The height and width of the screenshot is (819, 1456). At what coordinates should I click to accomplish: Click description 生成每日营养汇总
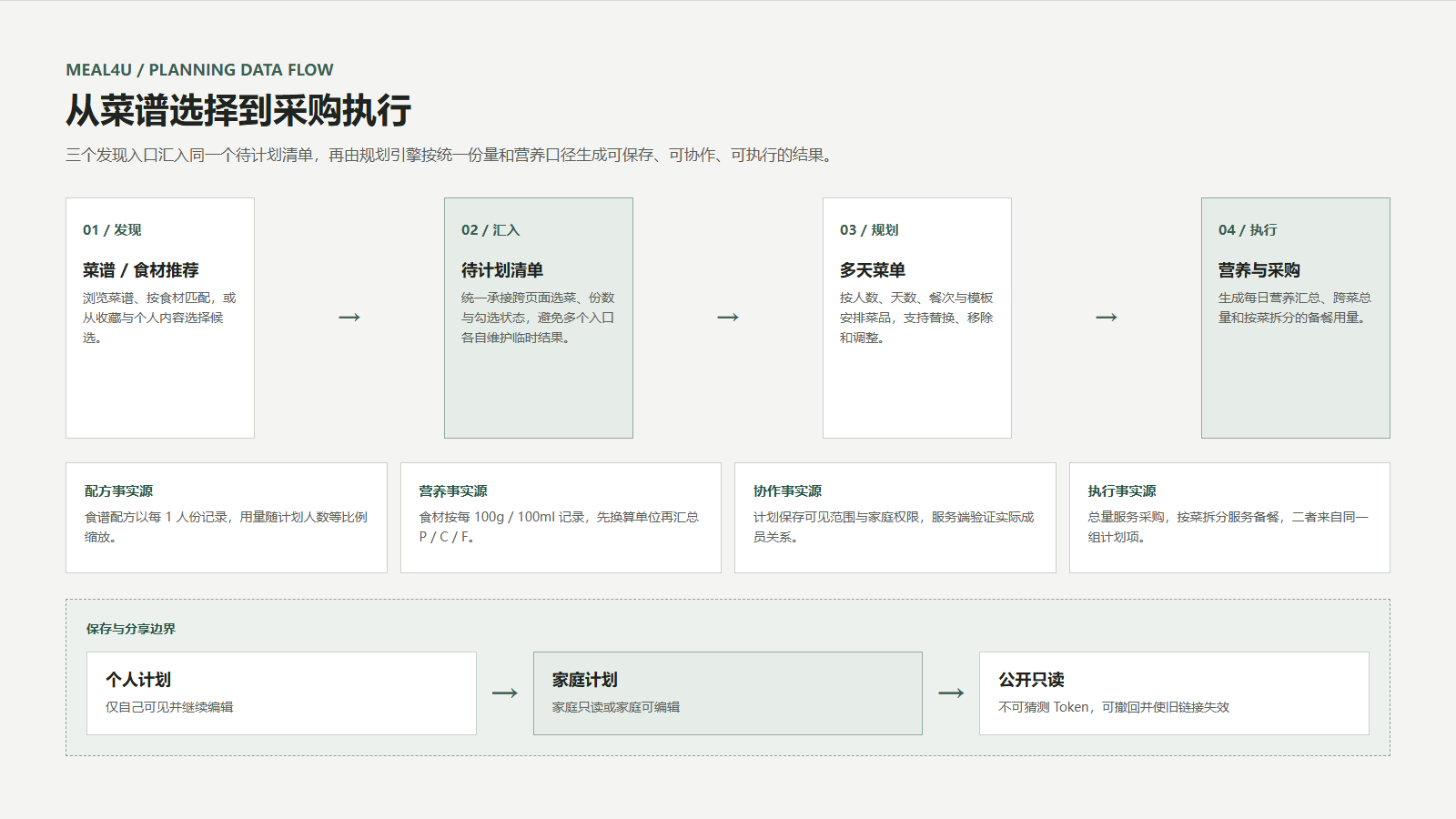coord(1295,308)
